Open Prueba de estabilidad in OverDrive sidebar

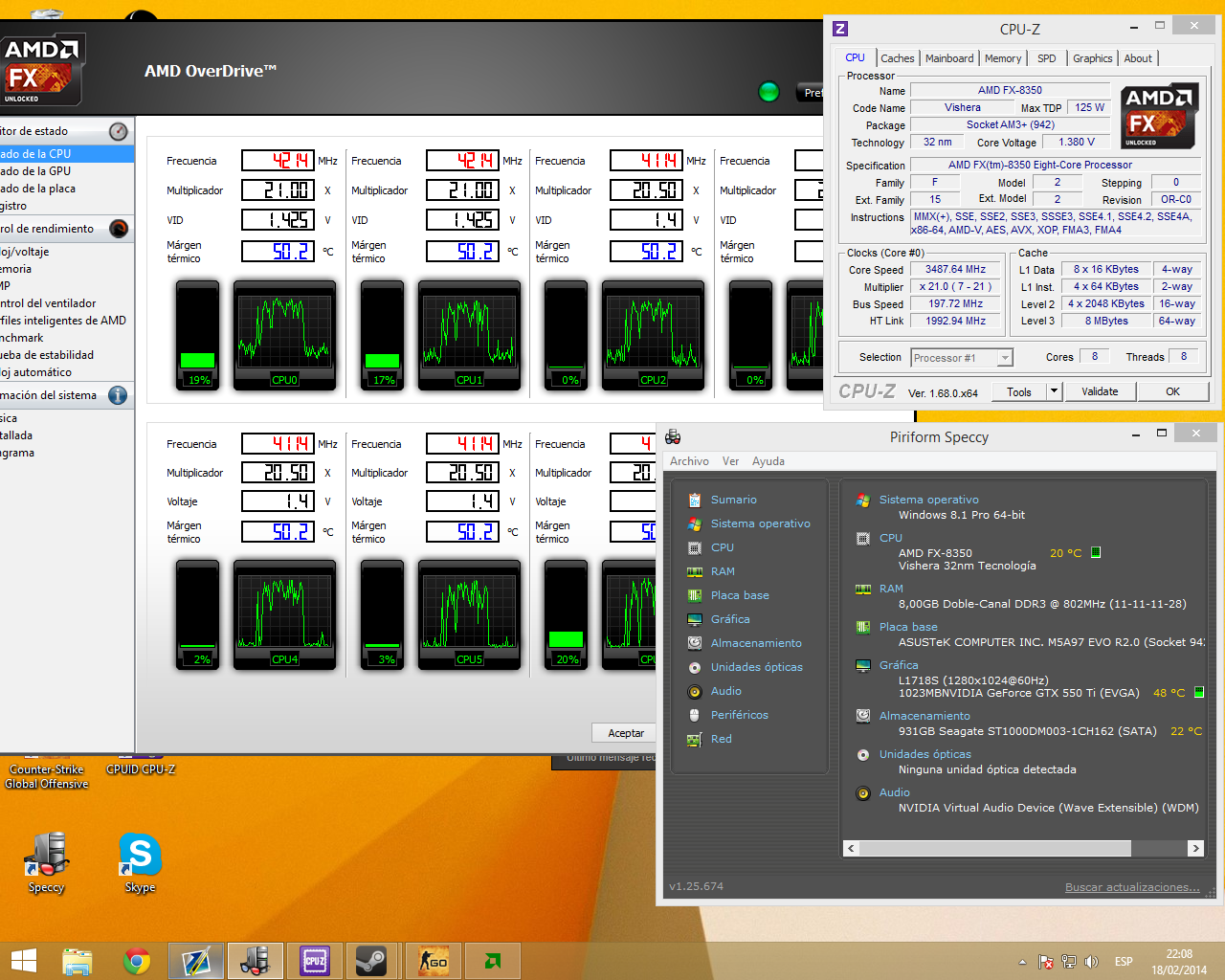(47, 355)
